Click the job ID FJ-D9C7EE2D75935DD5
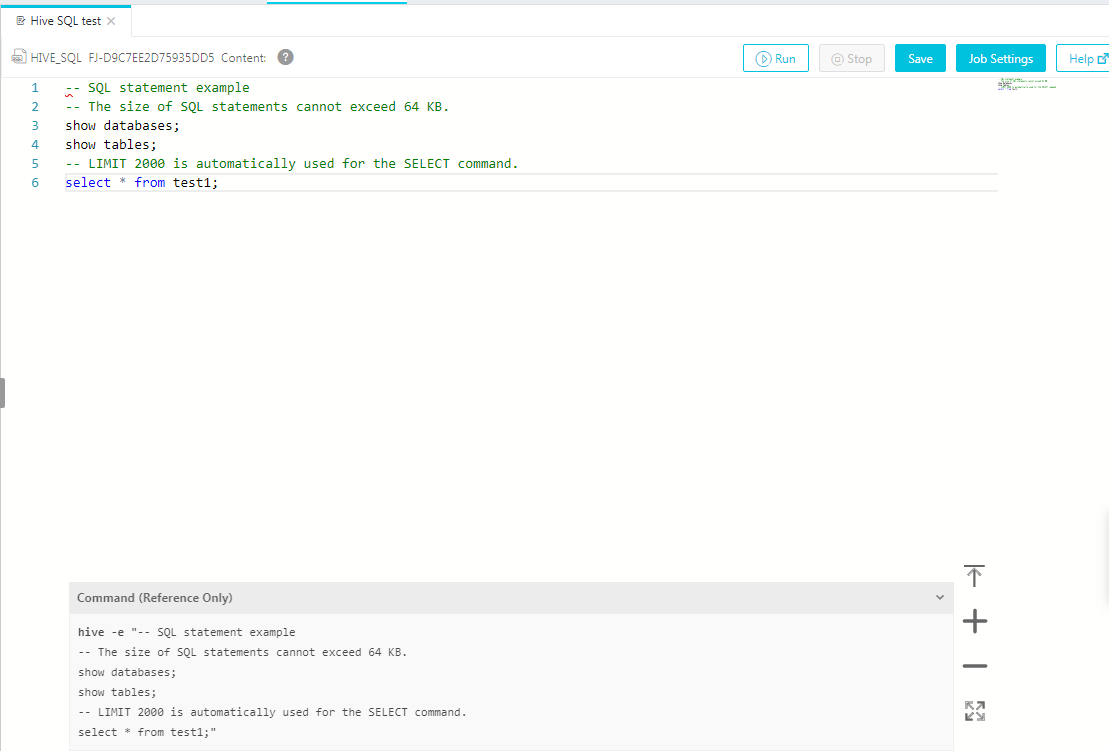Viewport: 1109px width, 751px height. (x=151, y=58)
